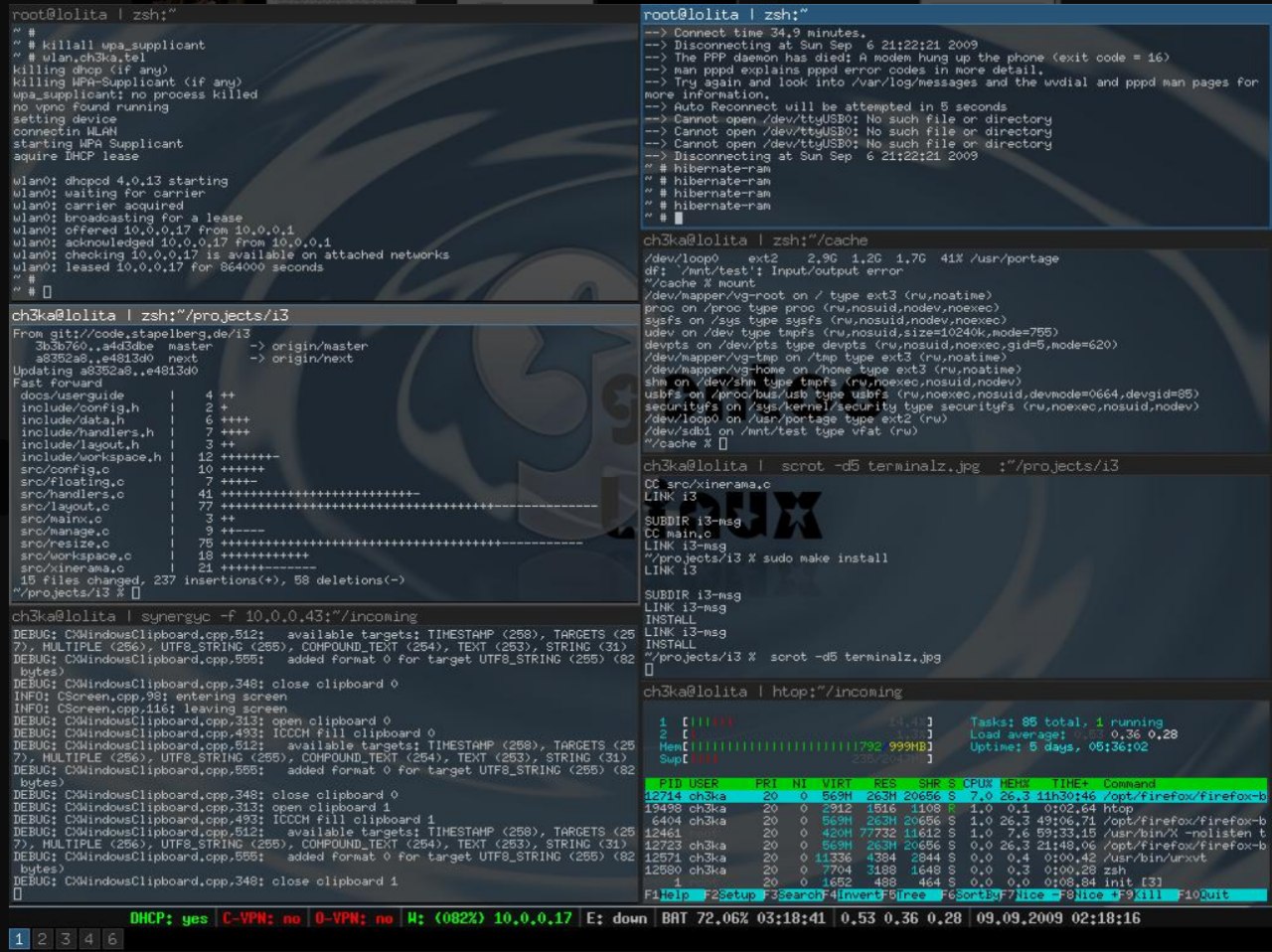Click '/dev/sdb1 on /mnt/test' mount line
This screenshot has width=1272, height=952.
tap(780, 431)
